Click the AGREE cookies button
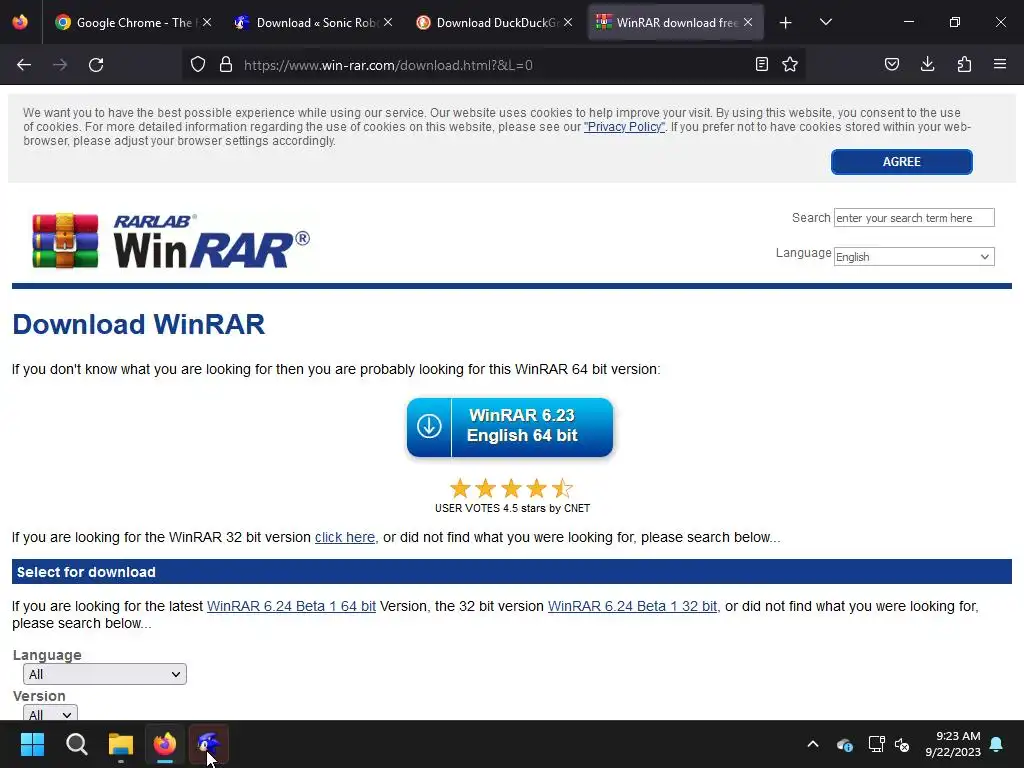The image size is (1024, 768). click(x=901, y=162)
